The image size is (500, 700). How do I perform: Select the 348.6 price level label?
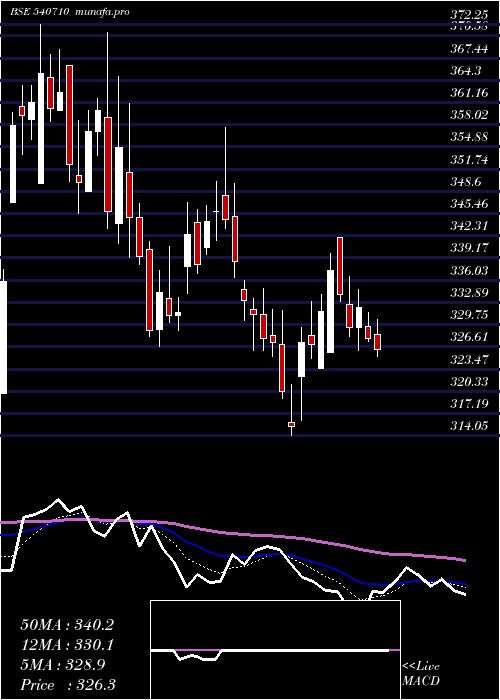point(466,182)
